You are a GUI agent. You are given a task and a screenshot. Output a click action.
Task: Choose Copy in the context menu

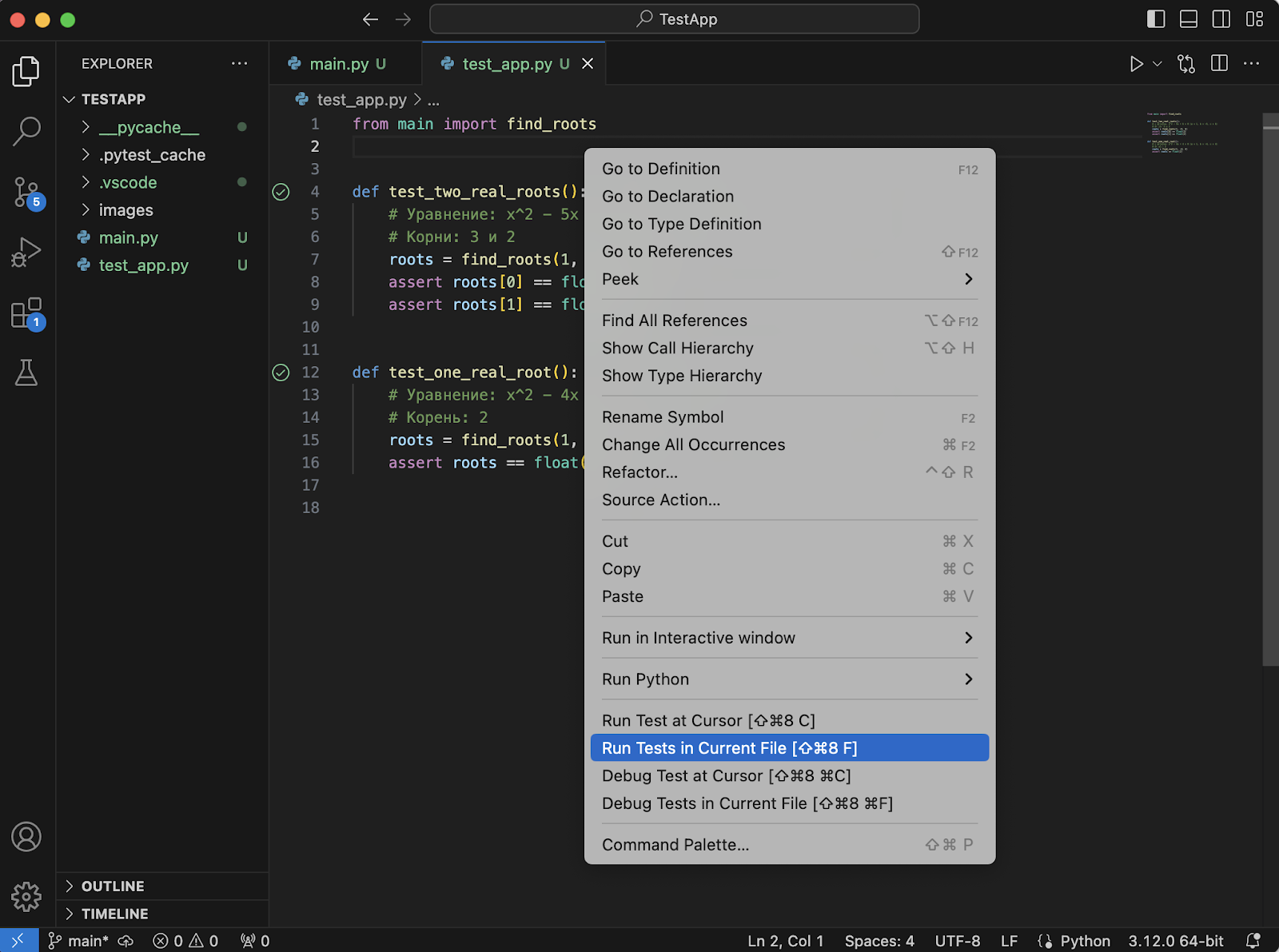(x=790, y=569)
